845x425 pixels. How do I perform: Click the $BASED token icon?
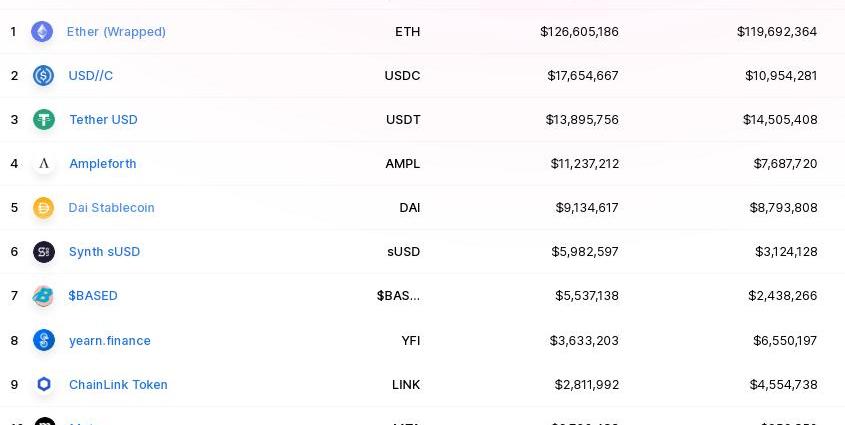pyautogui.click(x=43, y=296)
